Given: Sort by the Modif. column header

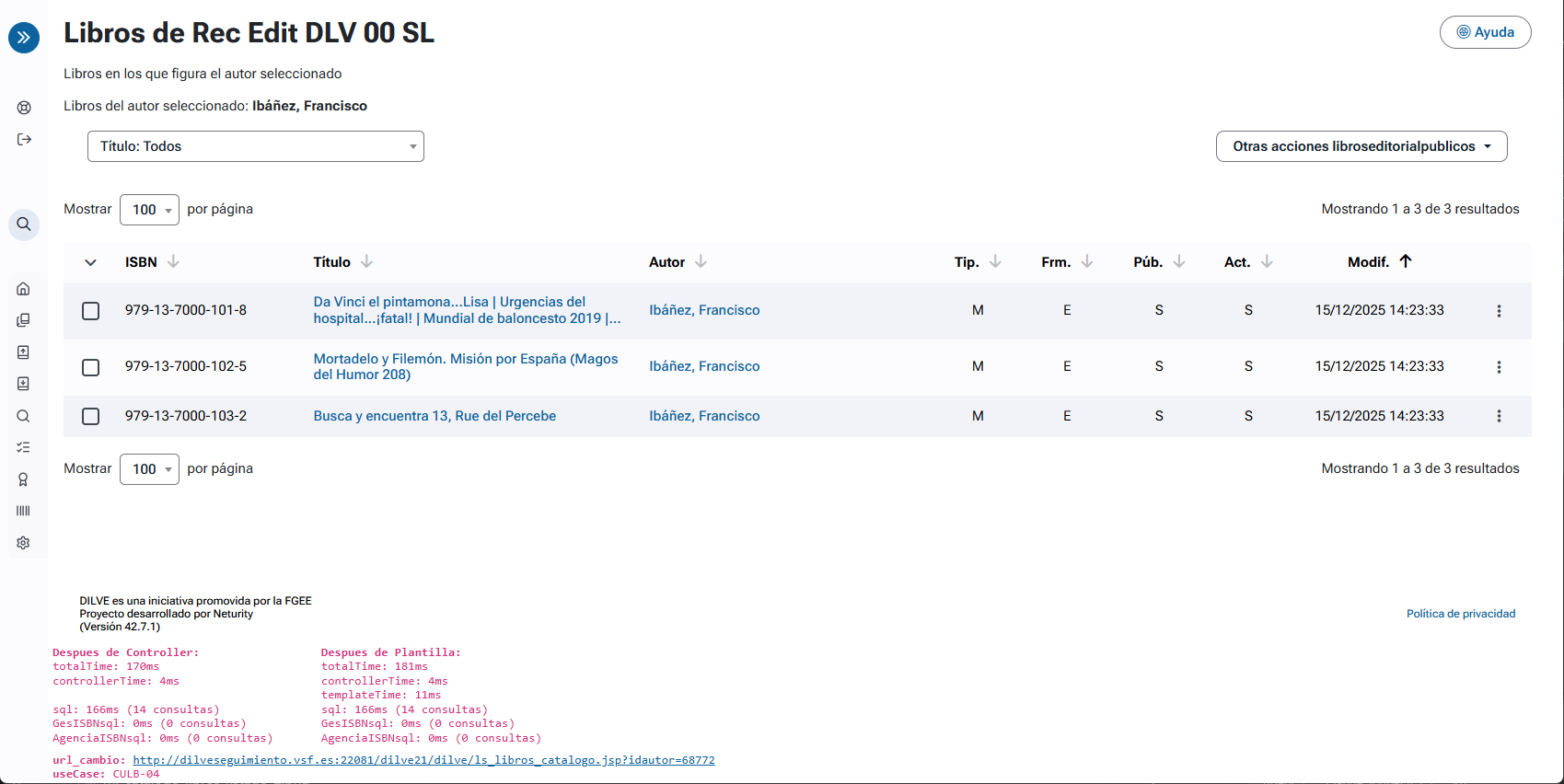Looking at the screenshot, I should point(1368,262).
